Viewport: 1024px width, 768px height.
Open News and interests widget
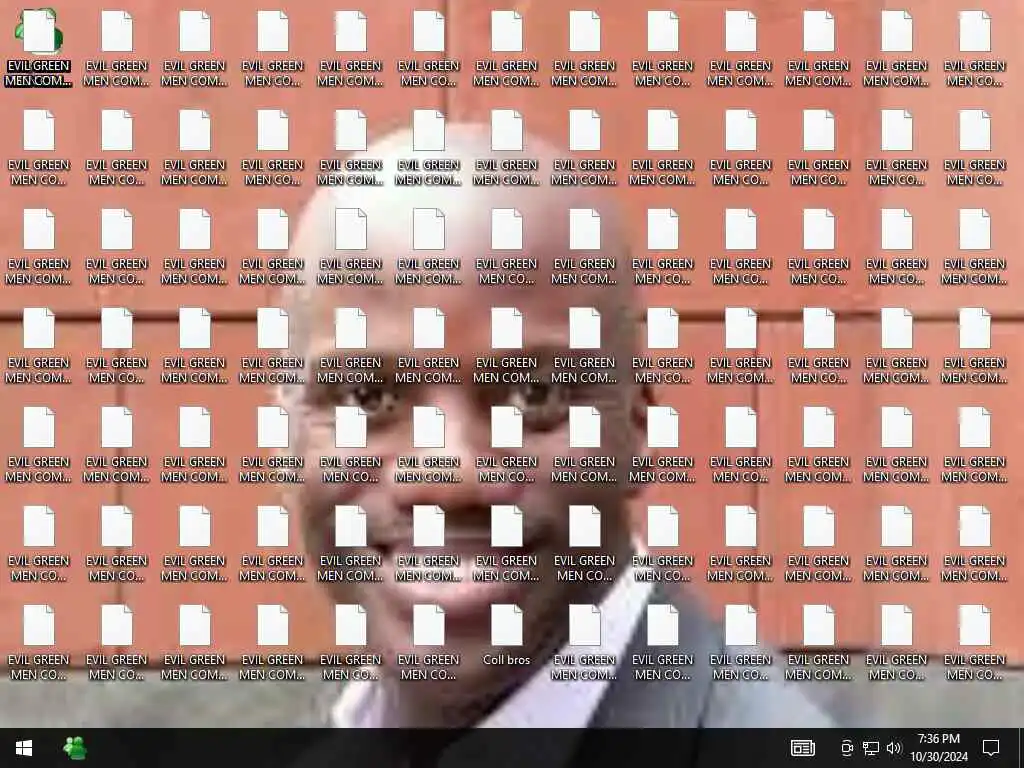click(x=803, y=748)
